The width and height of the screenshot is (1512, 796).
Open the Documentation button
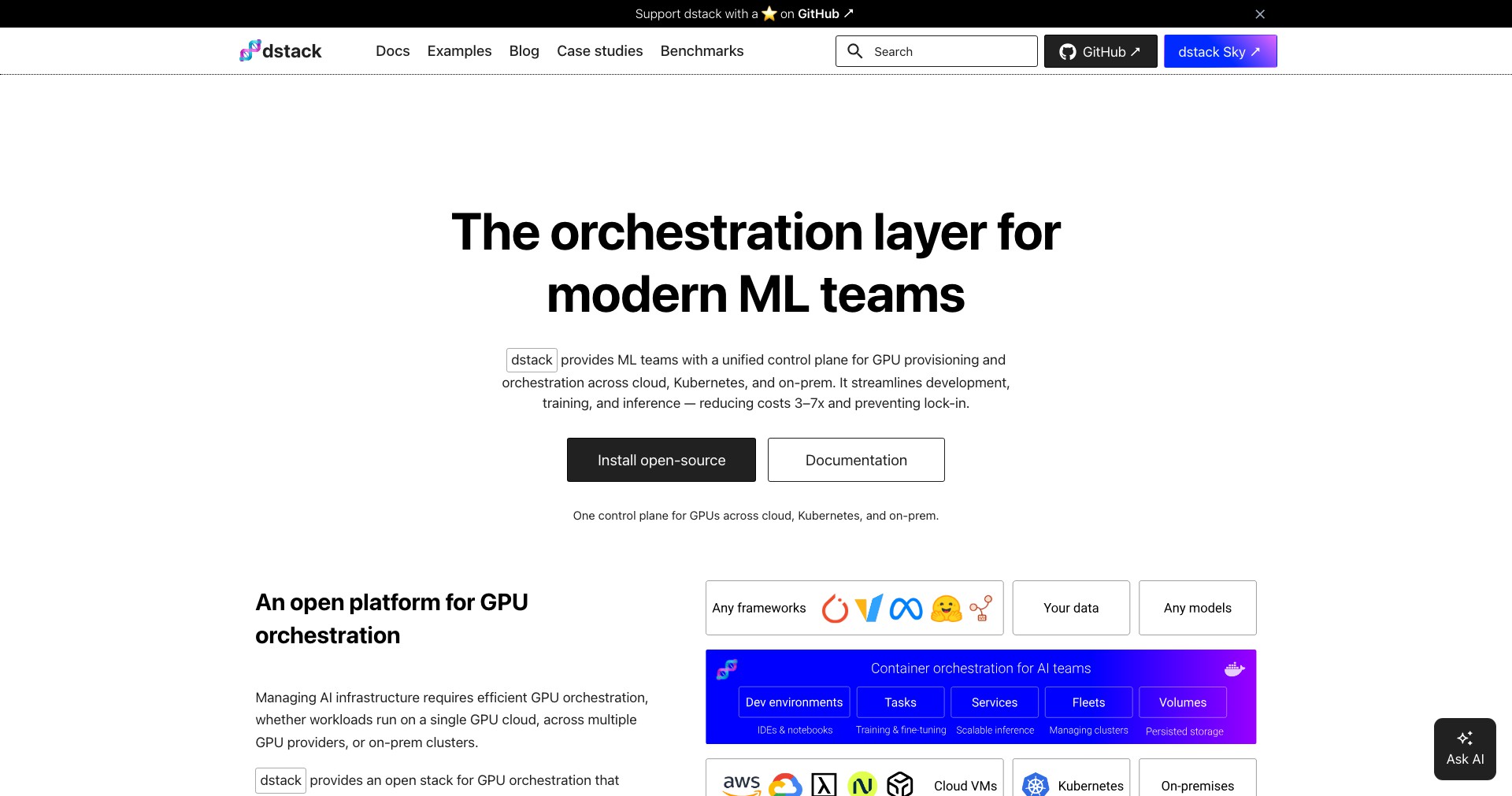[x=856, y=460]
